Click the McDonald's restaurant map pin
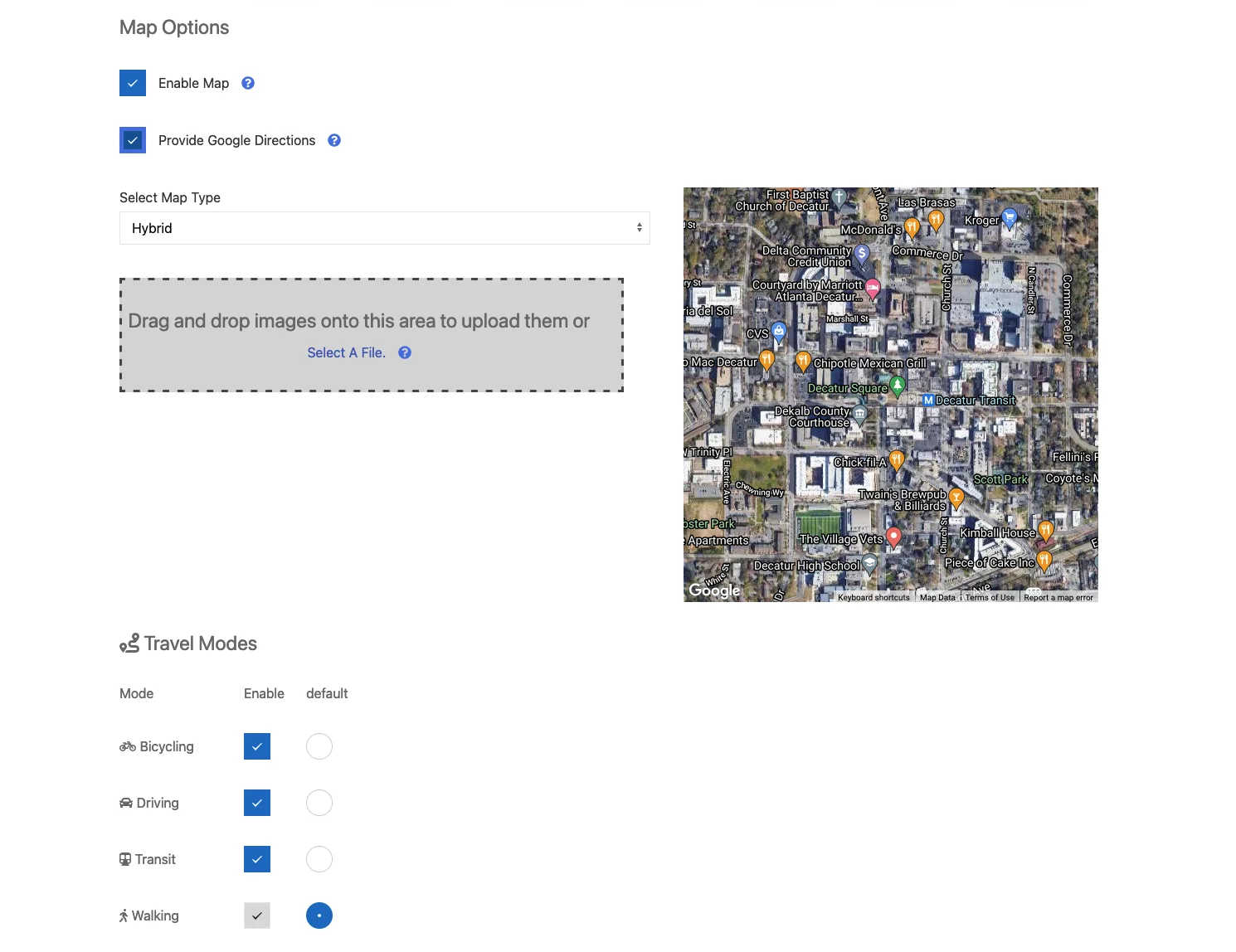The image size is (1236, 952). coord(912,228)
